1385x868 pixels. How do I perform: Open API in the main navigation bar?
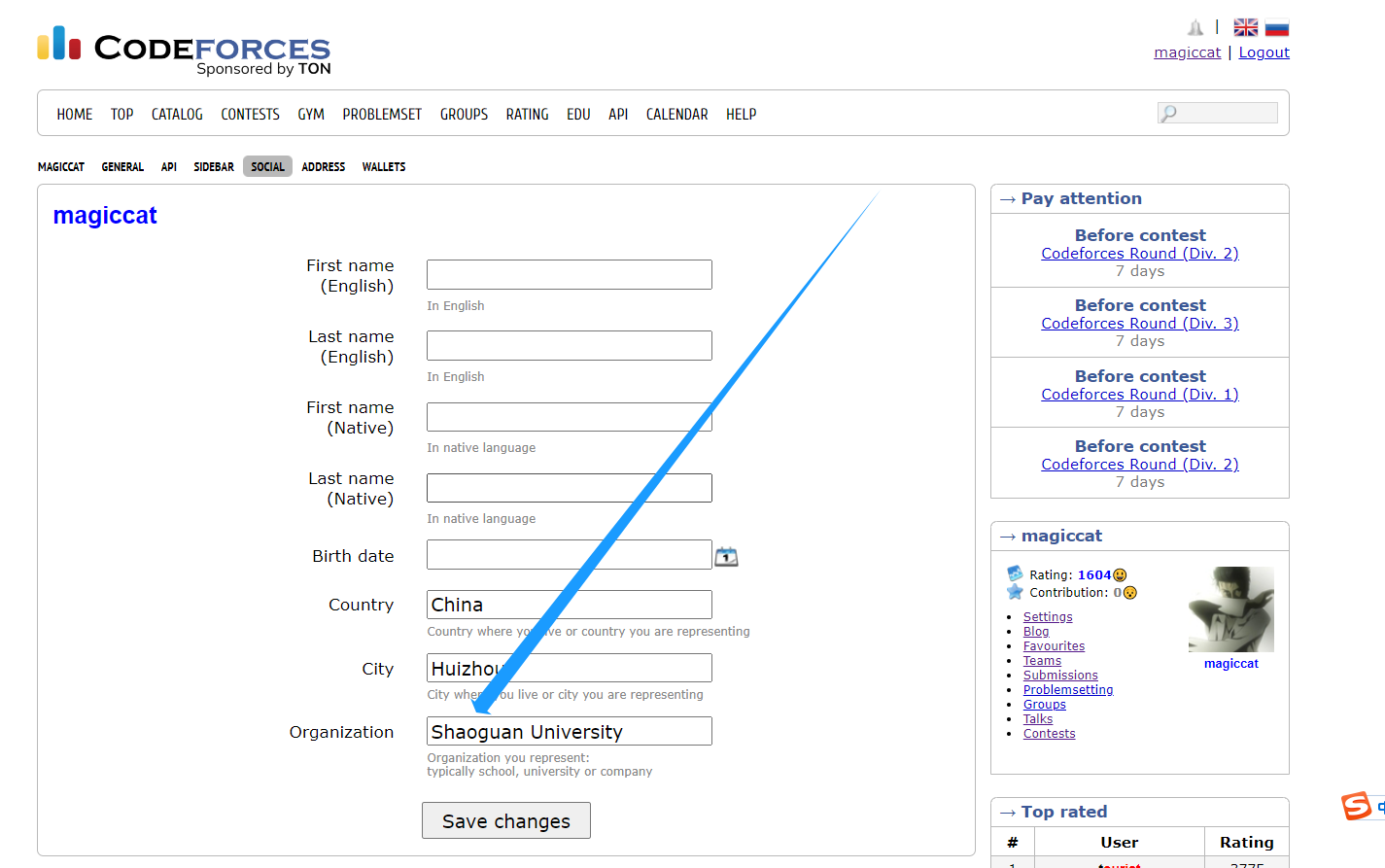pyautogui.click(x=618, y=115)
